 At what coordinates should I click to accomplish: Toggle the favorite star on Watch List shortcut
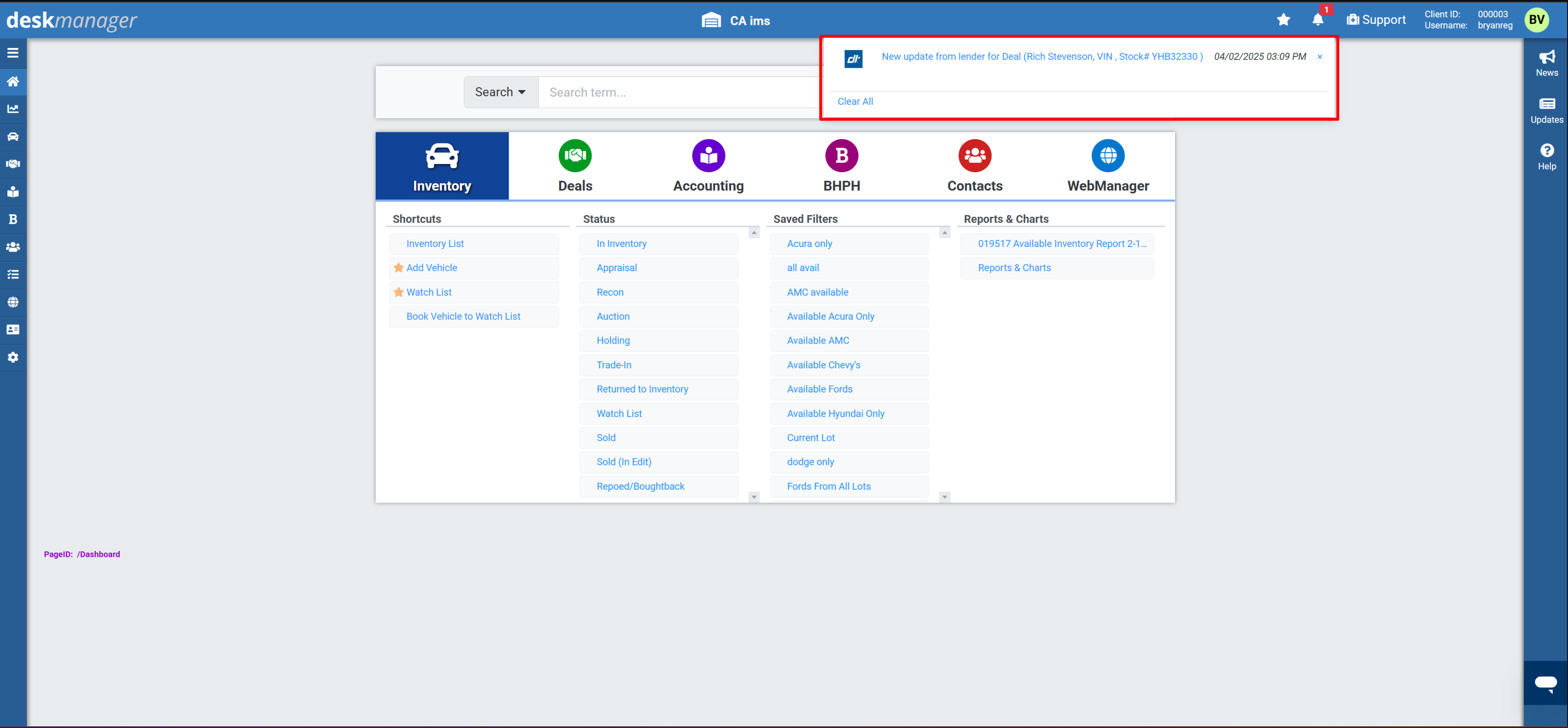(398, 292)
